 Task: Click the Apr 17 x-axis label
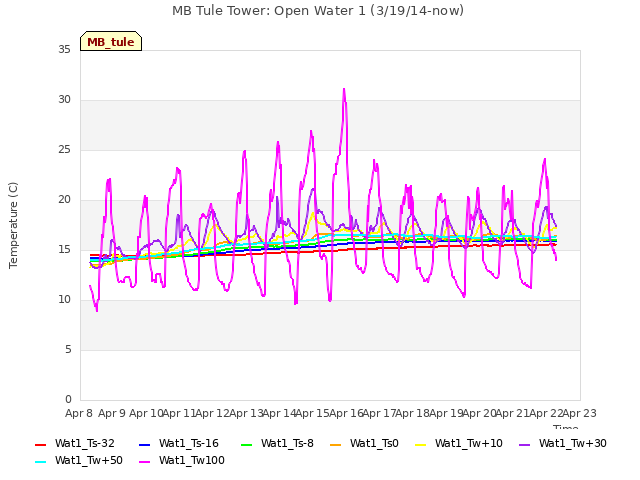tap(379, 413)
